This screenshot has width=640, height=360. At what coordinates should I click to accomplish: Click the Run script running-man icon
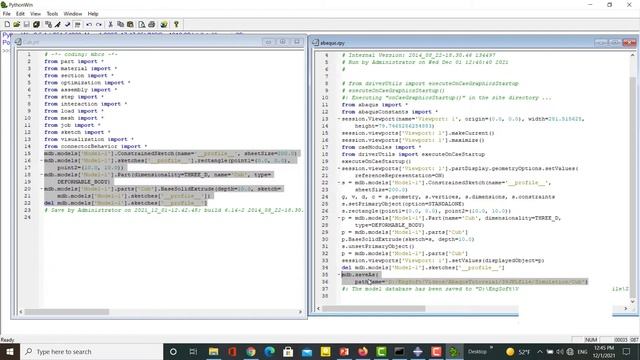(x=58, y=24)
